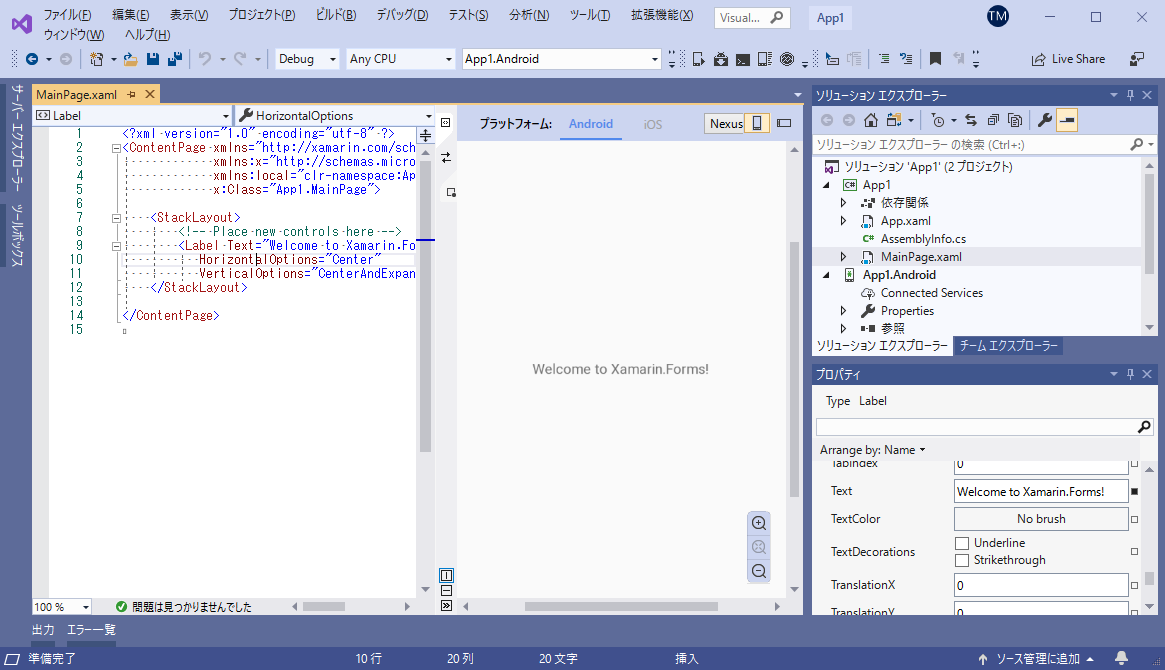Click Sync with Active Document arrows icon
Image resolution: width=1165 pixels, height=670 pixels.
tap(970, 120)
